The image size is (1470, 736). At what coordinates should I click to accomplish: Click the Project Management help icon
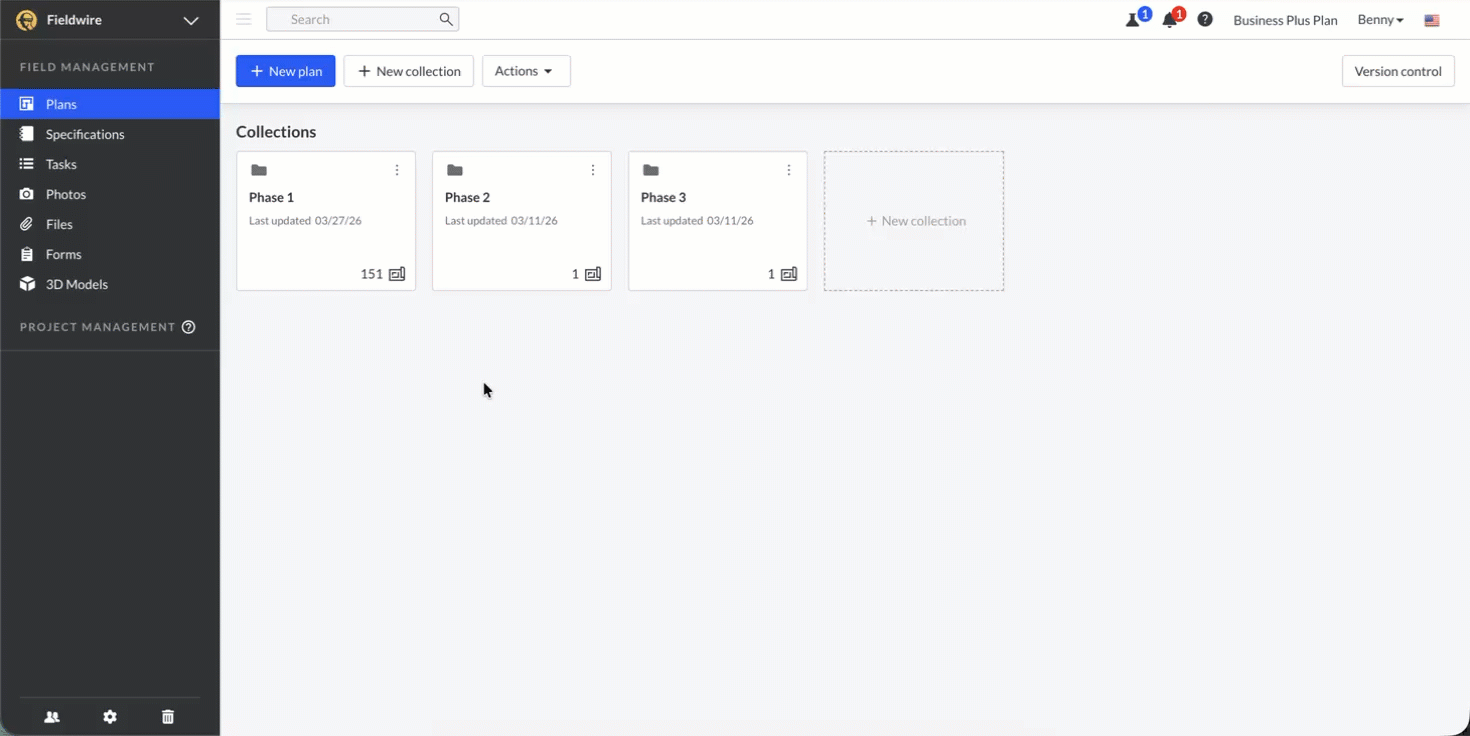click(189, 327)
